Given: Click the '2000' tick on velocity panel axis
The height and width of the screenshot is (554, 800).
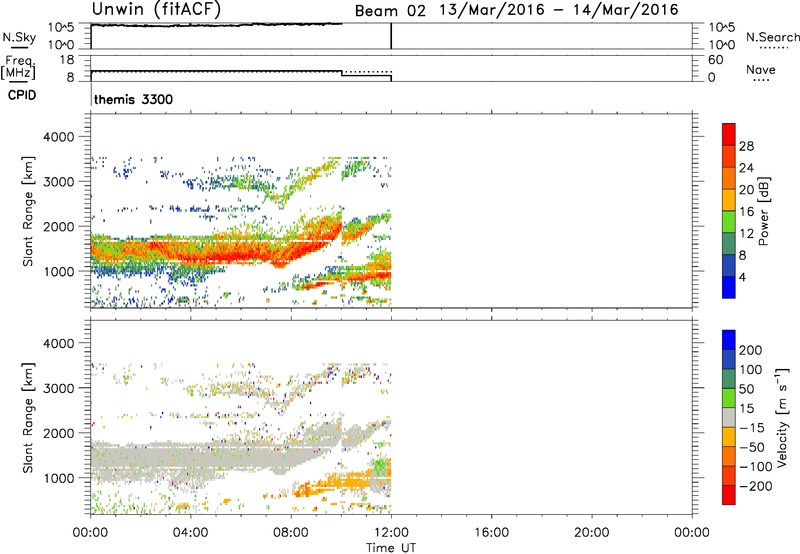Looking at the screenshot, I should [x=59, y=433].
